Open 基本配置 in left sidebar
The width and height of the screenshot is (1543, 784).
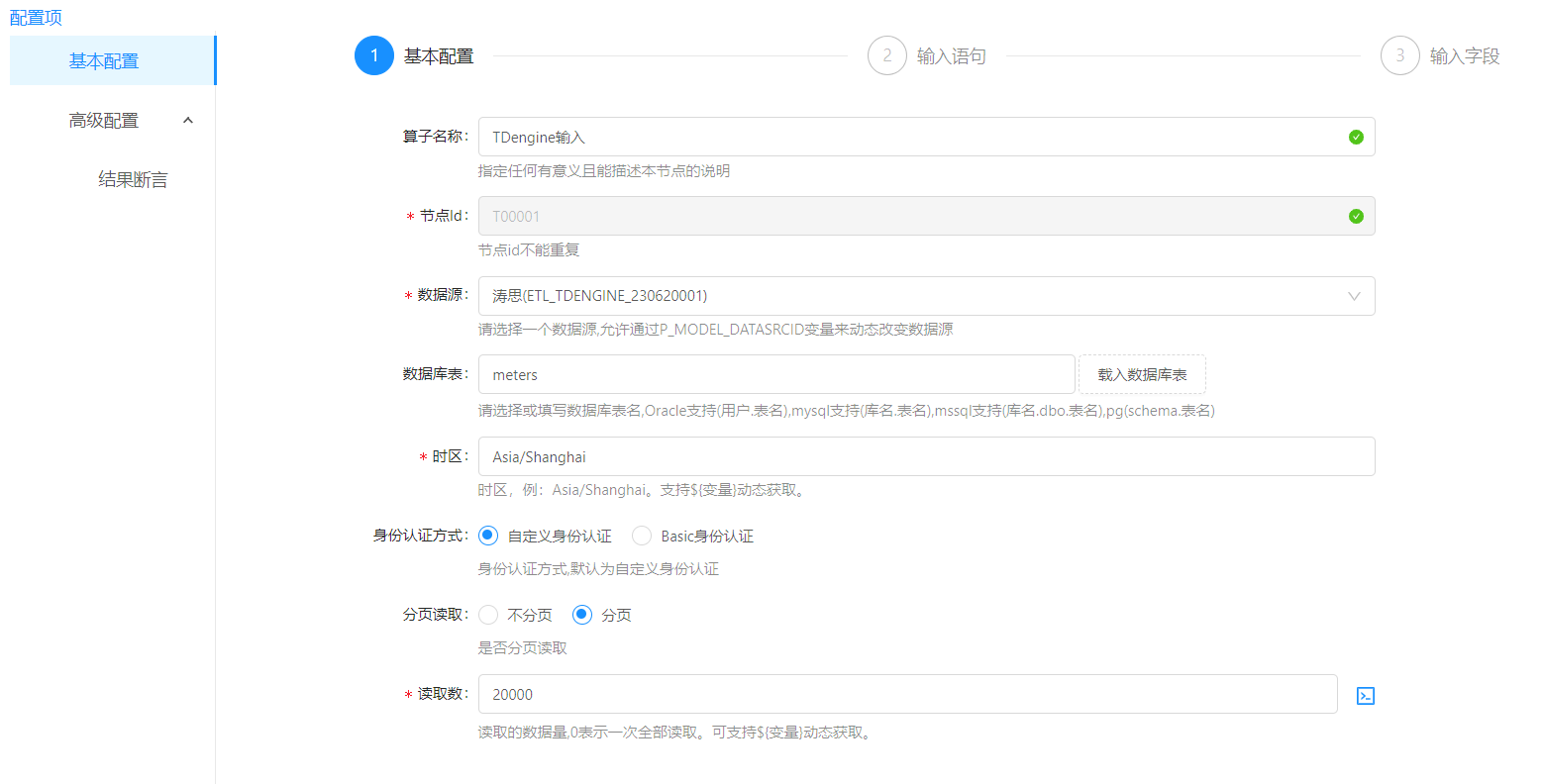coord(104,61)
